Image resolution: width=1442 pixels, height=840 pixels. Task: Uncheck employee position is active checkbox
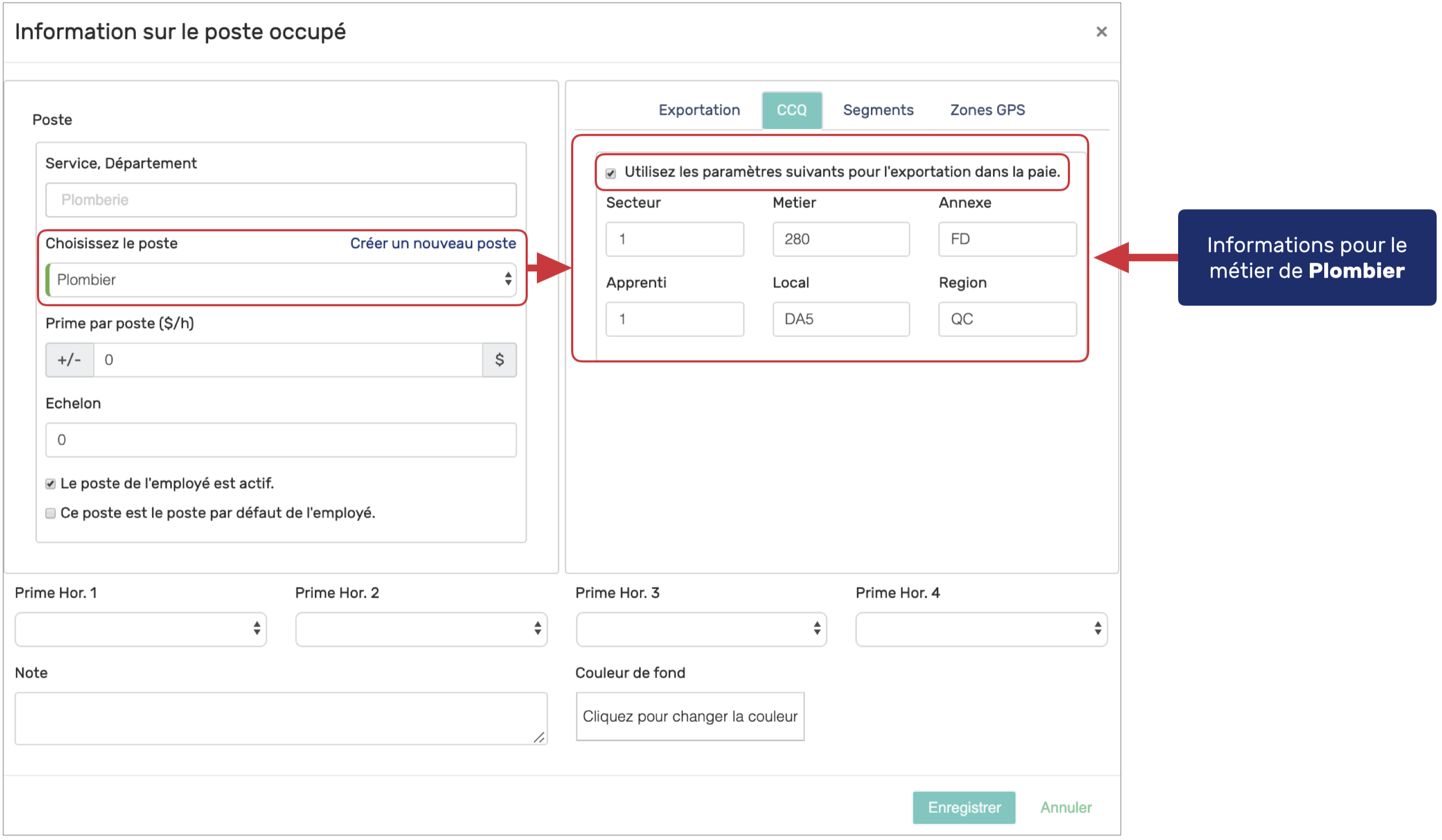(x=51, y=484)
